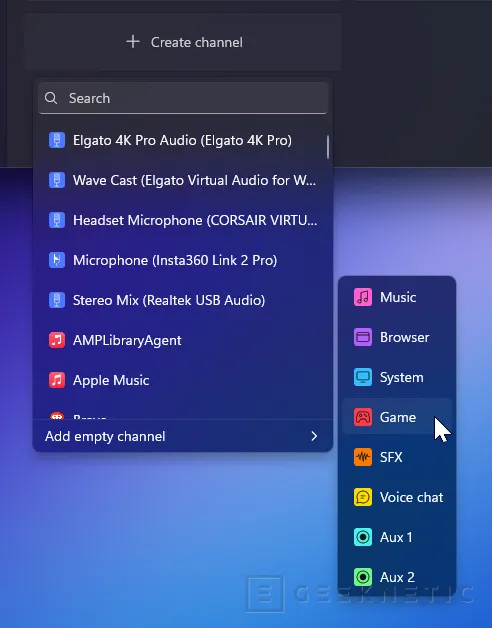The width and height of the screenshot is (492, 628).
Task: Click the magnifier icon in Search
Action: click(x=51, y=98)
